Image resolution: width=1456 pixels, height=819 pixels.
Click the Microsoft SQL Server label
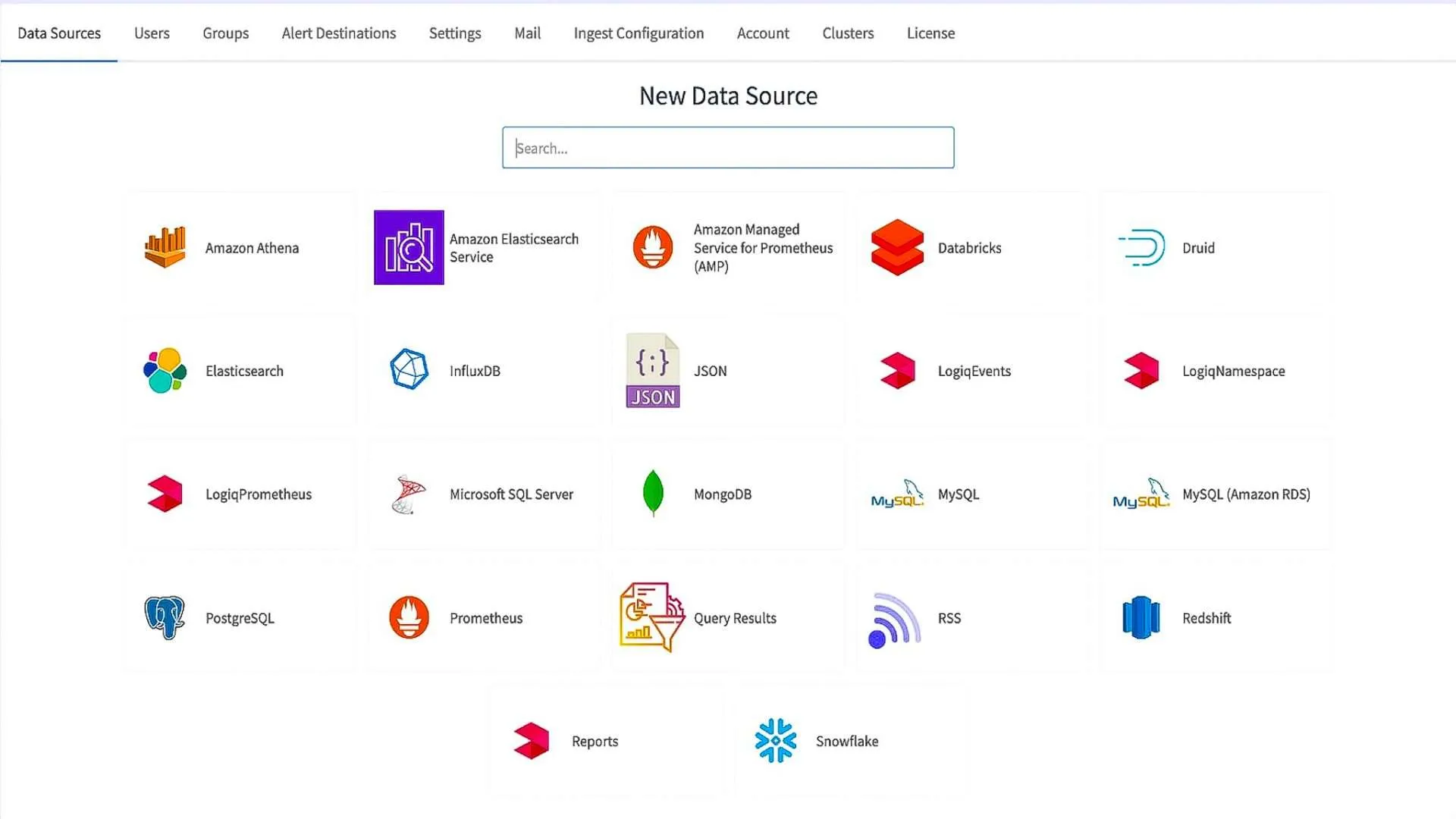511,494
